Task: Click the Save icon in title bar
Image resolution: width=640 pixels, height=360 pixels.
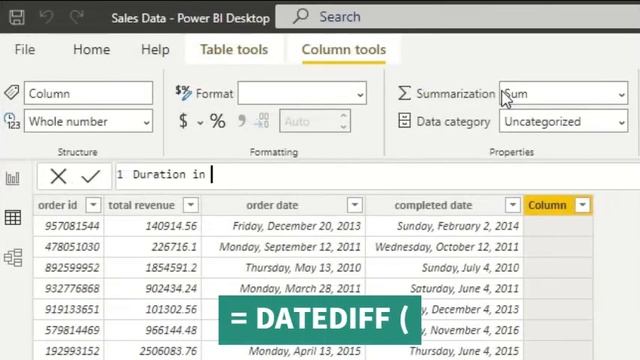Action: click(x=17, y=17)
